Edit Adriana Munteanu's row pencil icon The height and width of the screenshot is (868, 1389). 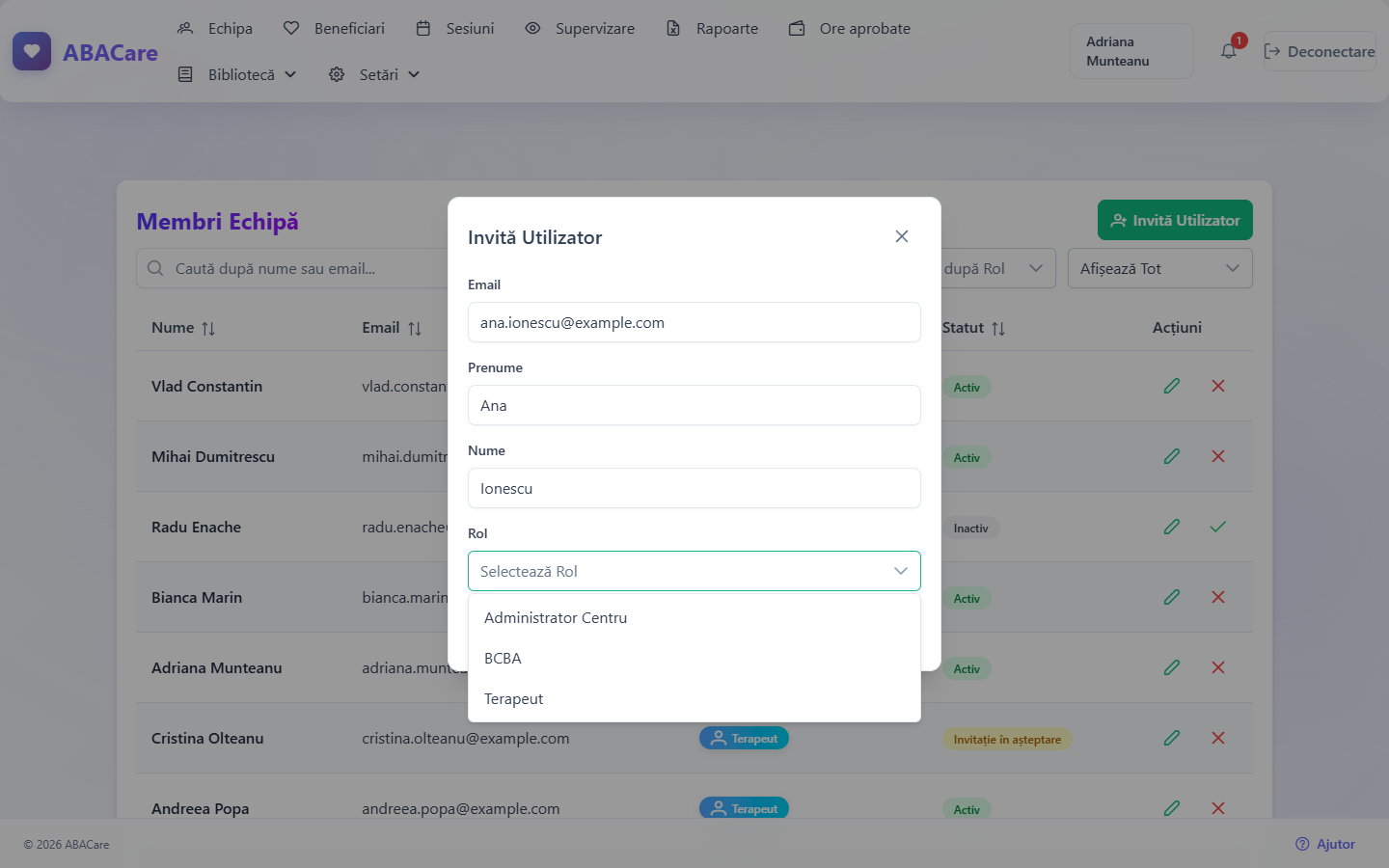point(1172,667)
